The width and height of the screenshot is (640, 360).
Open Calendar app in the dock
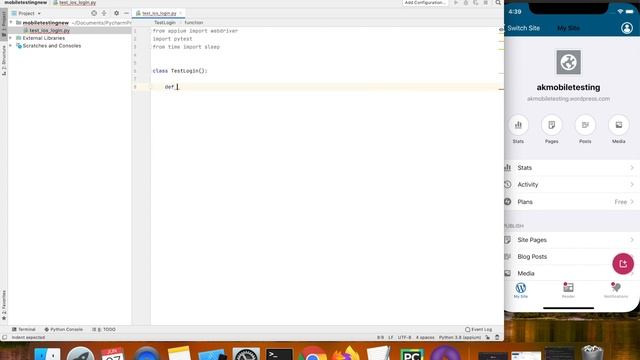[113, 353]
